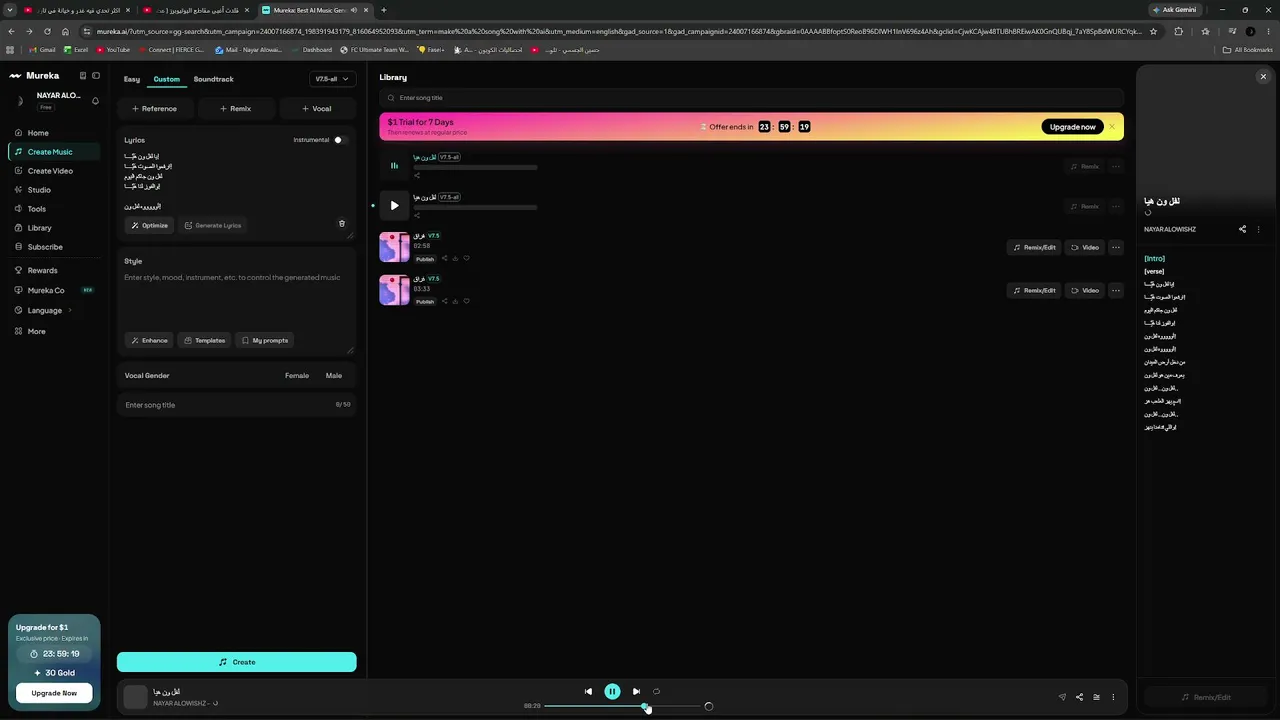1280x720 pixels.
Task: Click the Create button to generate music
Action: (x=237, y=662)
